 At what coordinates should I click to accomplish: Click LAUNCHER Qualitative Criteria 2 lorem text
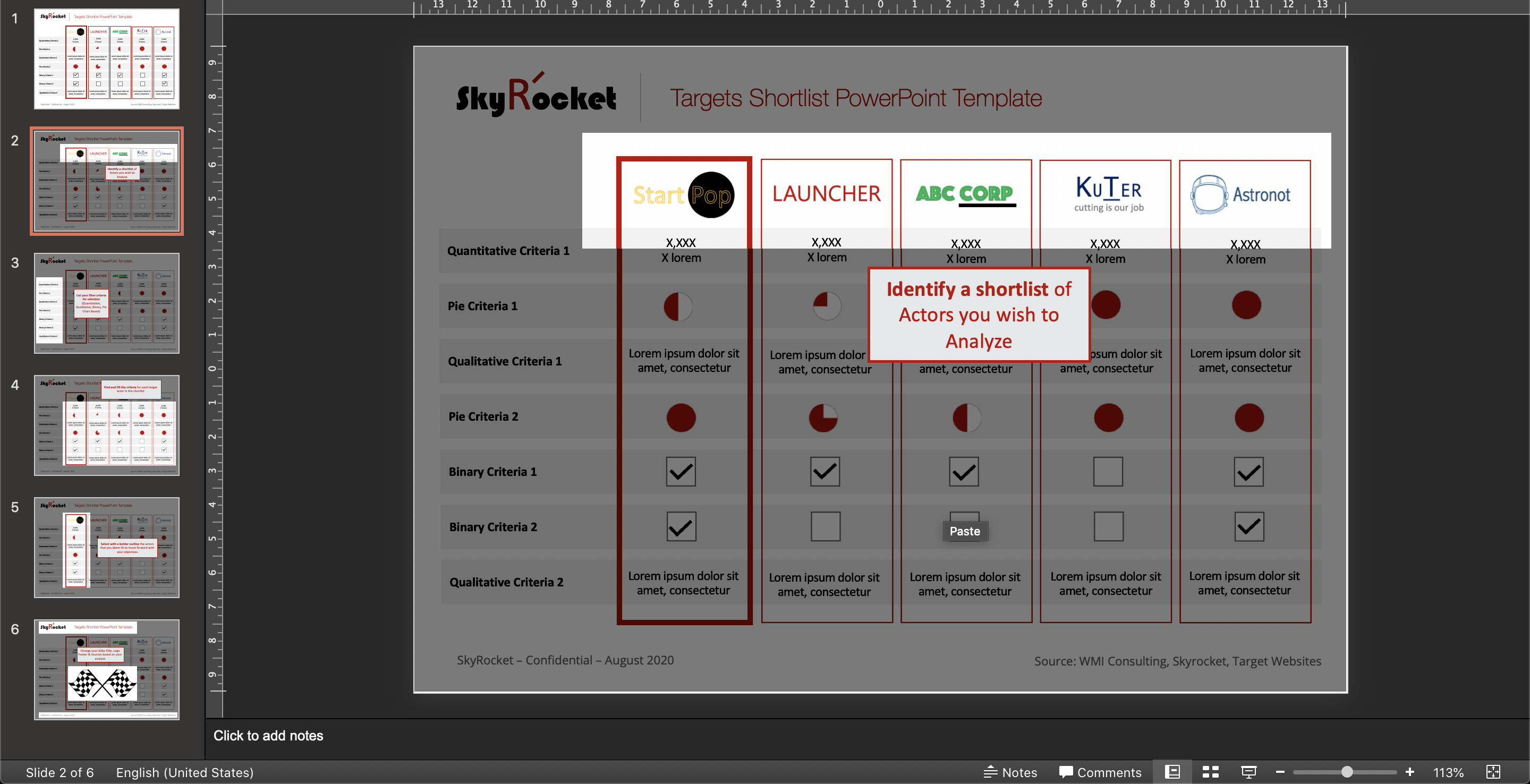[824, 584]
